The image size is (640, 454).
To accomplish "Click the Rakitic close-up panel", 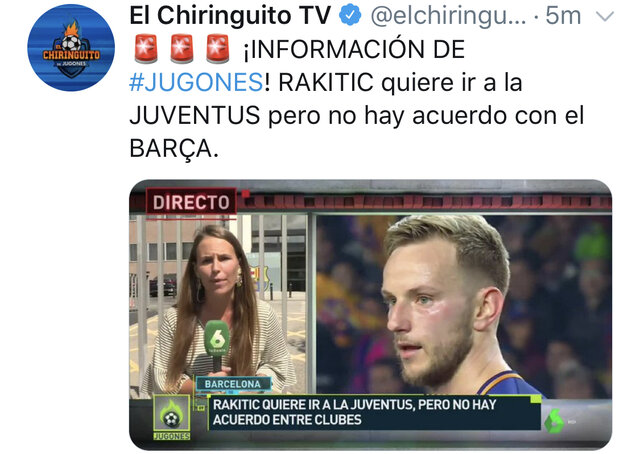I will click(x=463, y=305).
